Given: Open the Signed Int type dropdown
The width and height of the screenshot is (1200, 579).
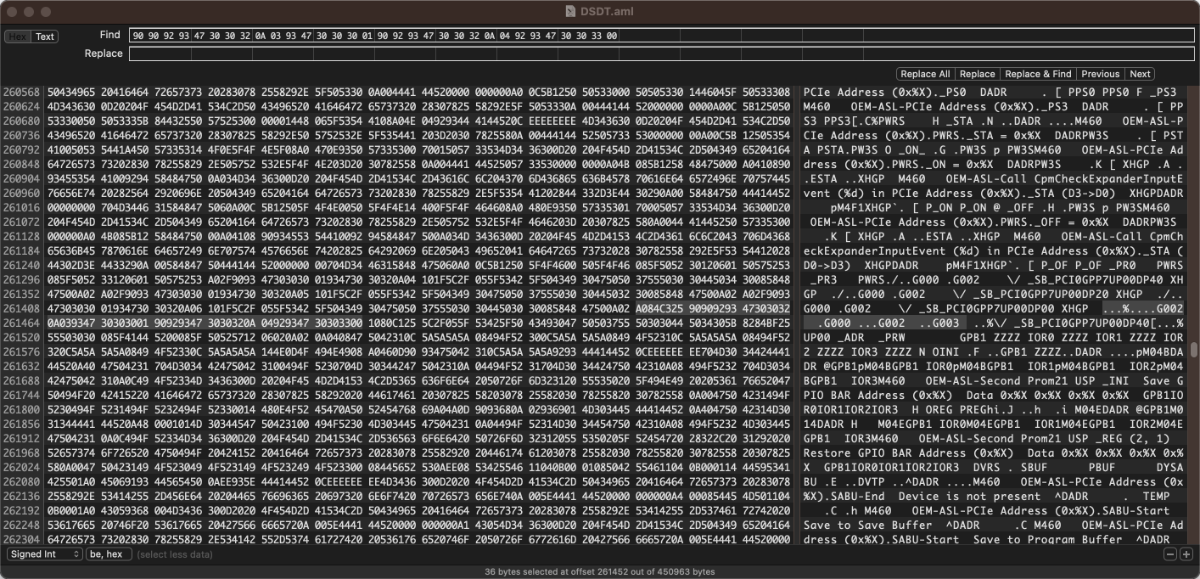Looking at the screenshot, I should [43, 553].
